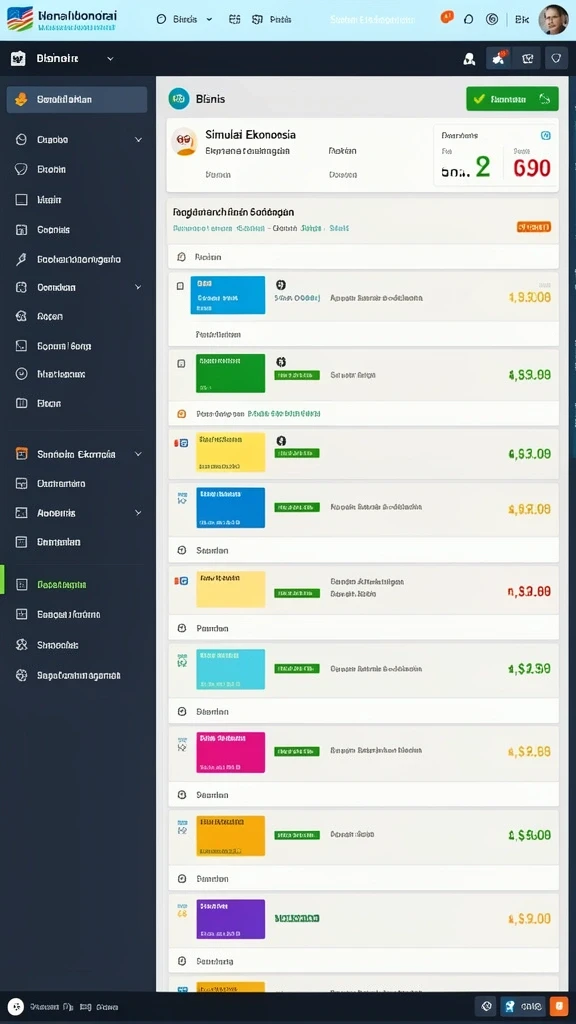Open the bell notifications icon
576x1024 pixels.
click(468, 20)
